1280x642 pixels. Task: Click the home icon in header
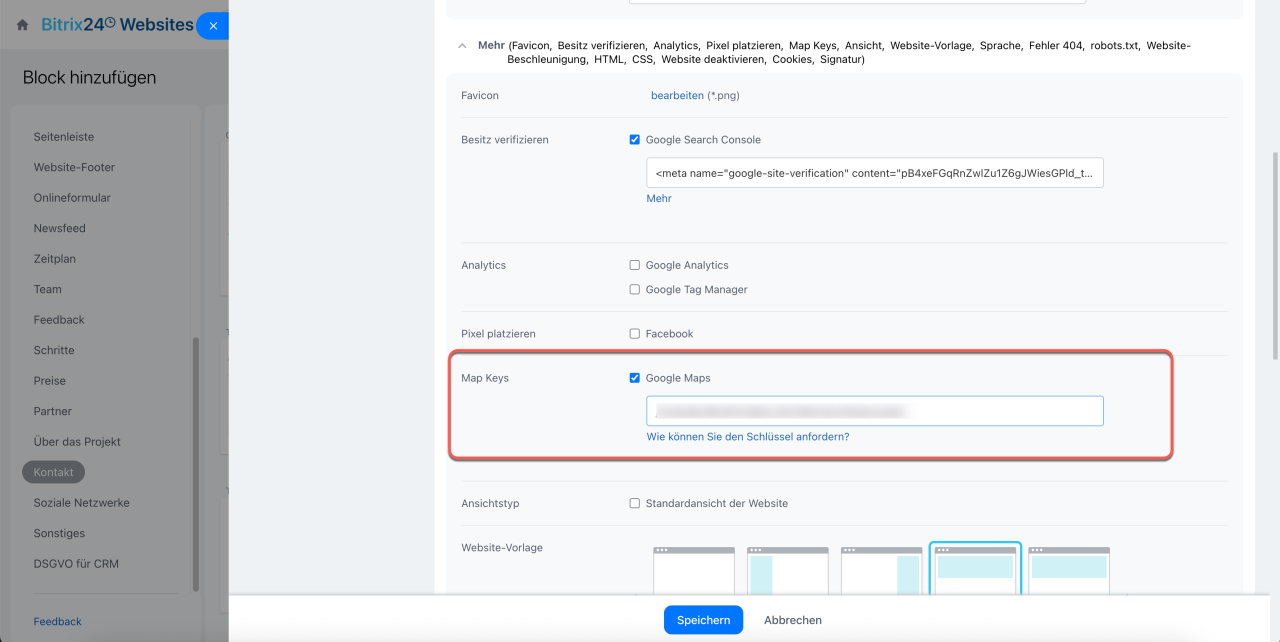(22, 25)
